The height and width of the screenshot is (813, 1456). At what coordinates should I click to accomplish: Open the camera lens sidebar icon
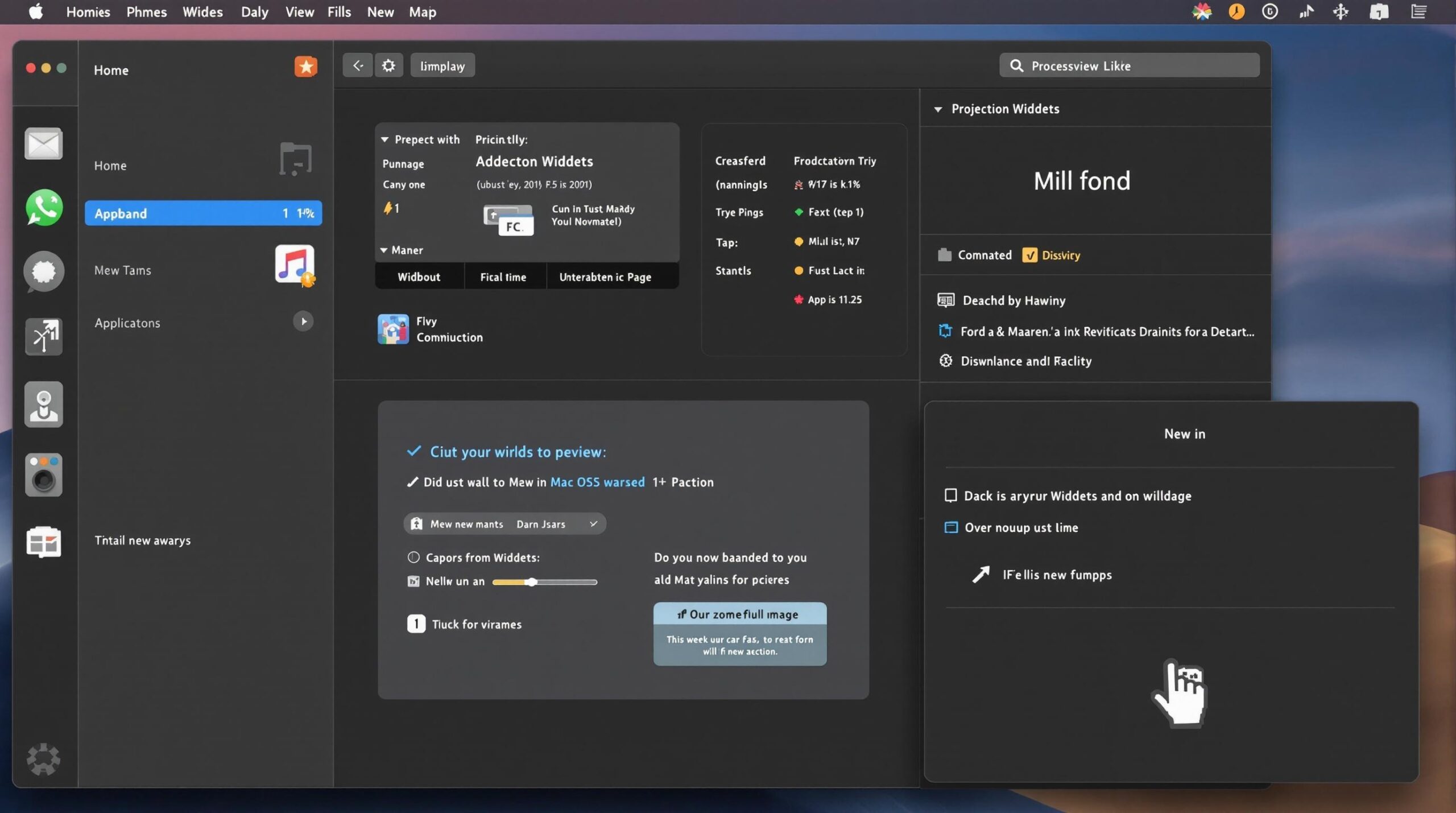(x=44, y=475)
